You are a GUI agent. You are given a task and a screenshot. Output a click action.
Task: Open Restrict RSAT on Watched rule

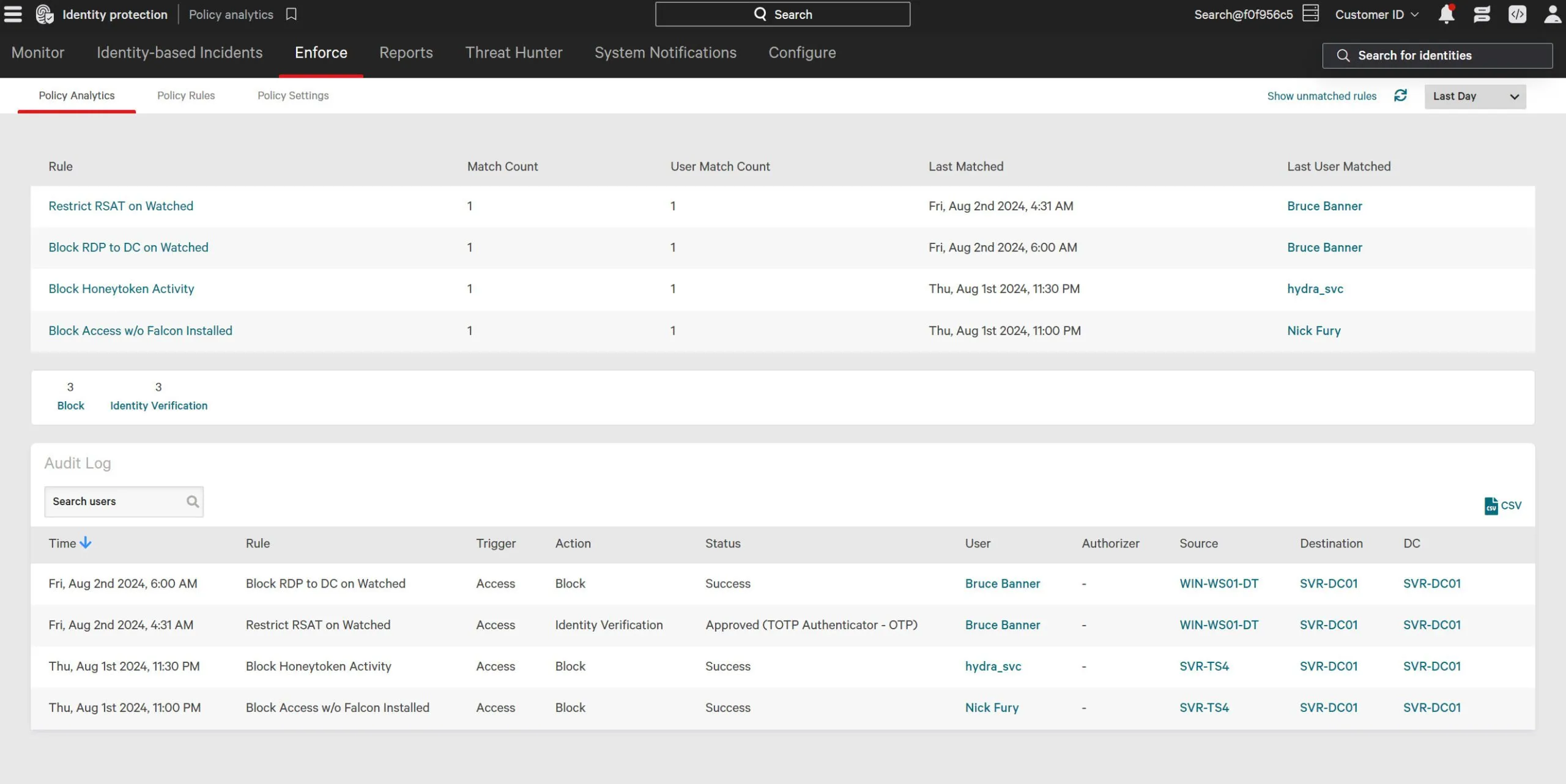(x=121, y=206)
